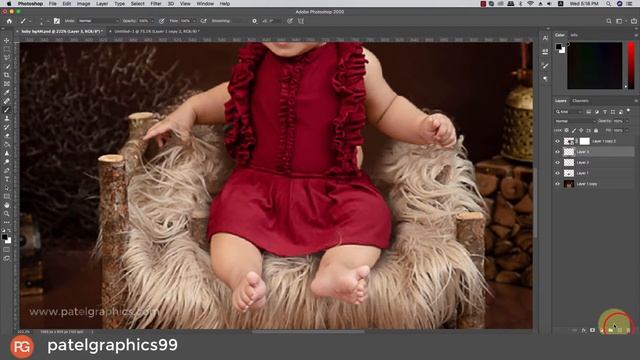The width and height of the screenshot is (640, 360).
Task: Open the Layers panel menu
Action: (636, 101)
